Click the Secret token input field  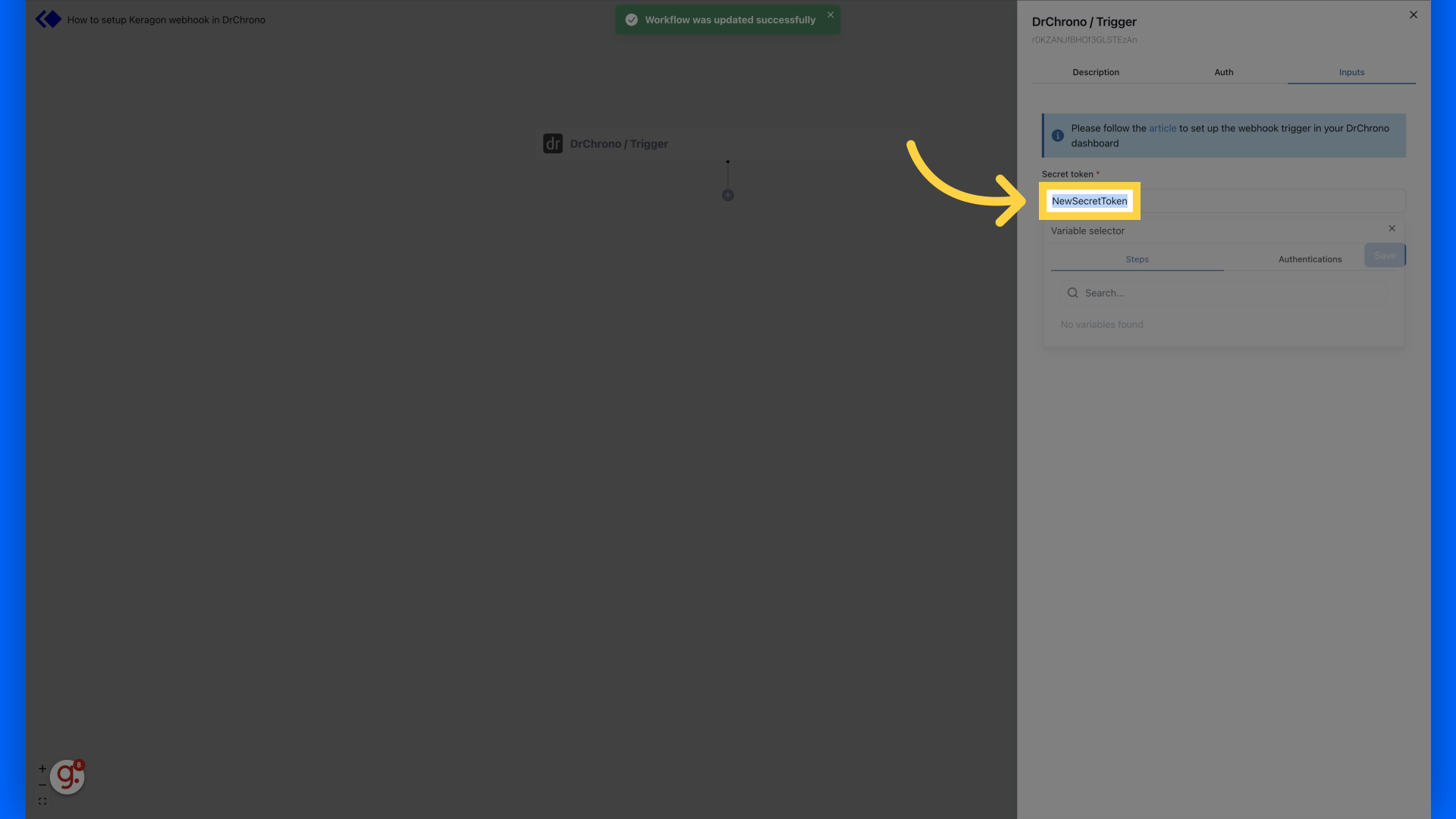pyautogui.click(x=1223, y=201)
